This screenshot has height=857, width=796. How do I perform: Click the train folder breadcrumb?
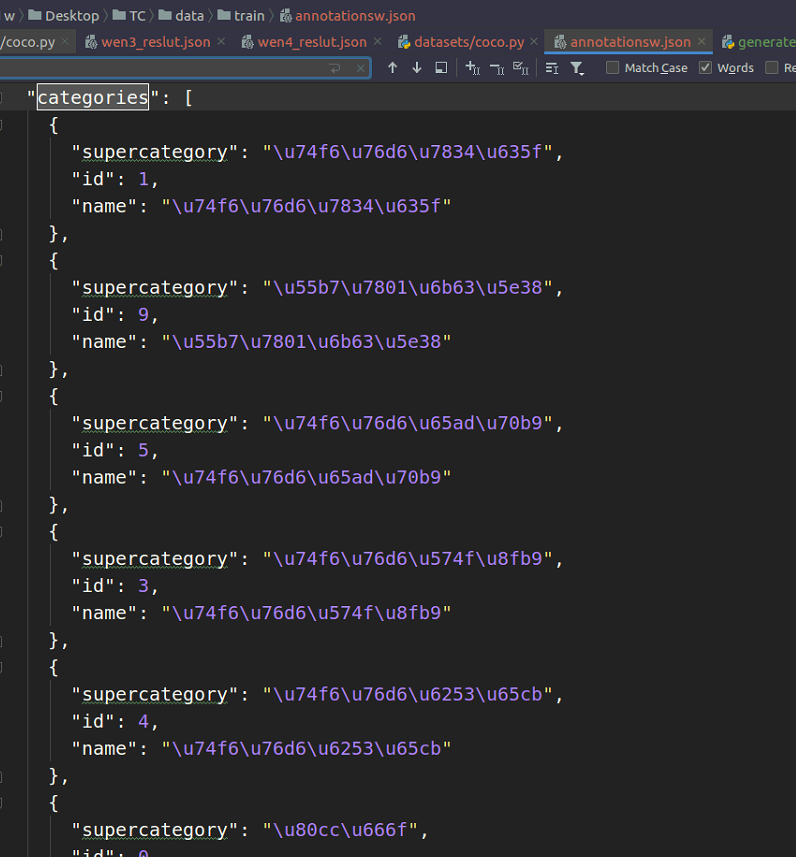pyautogui.click(x=249, y=15)
